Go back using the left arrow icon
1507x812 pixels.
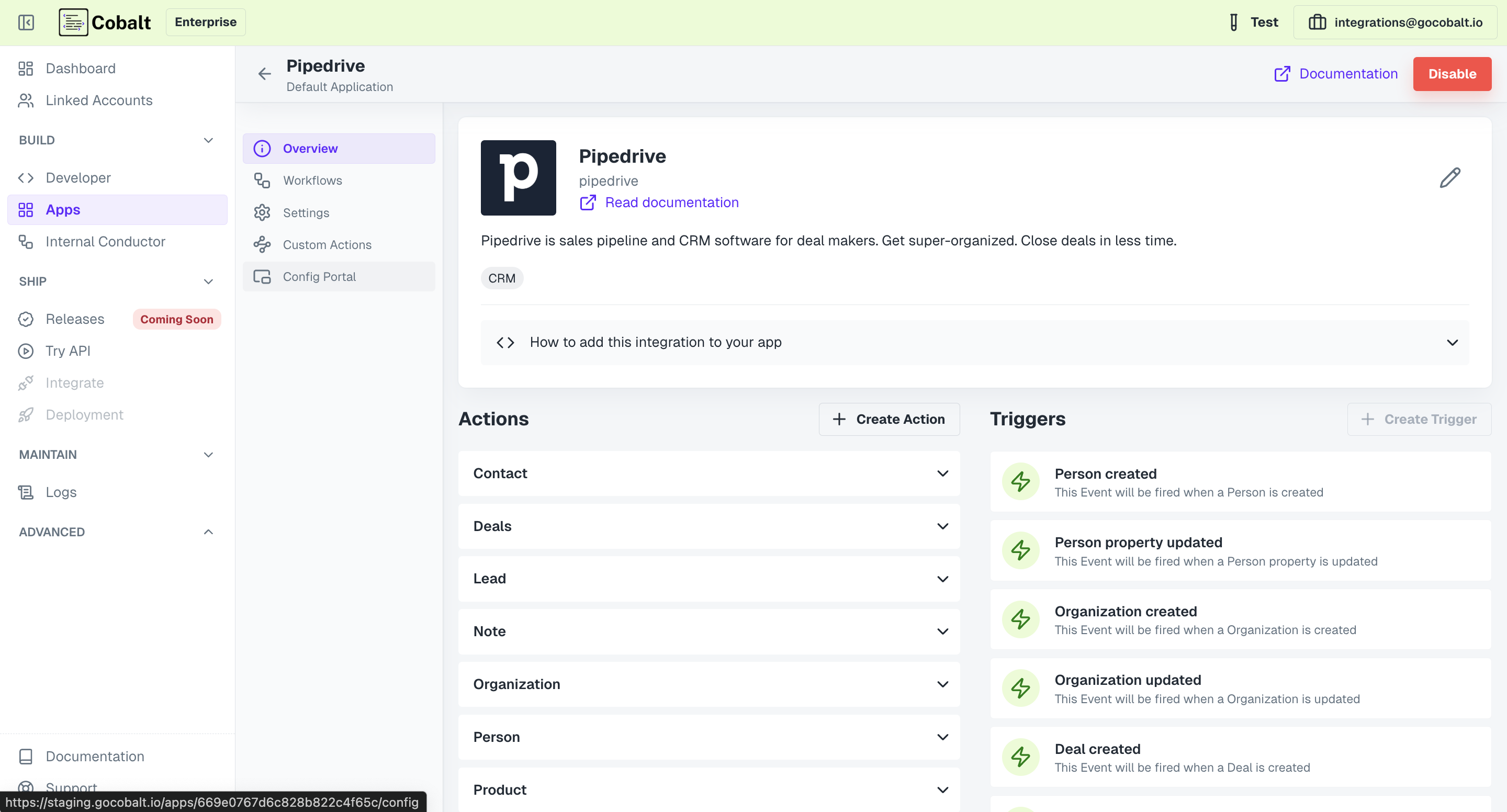264,74
